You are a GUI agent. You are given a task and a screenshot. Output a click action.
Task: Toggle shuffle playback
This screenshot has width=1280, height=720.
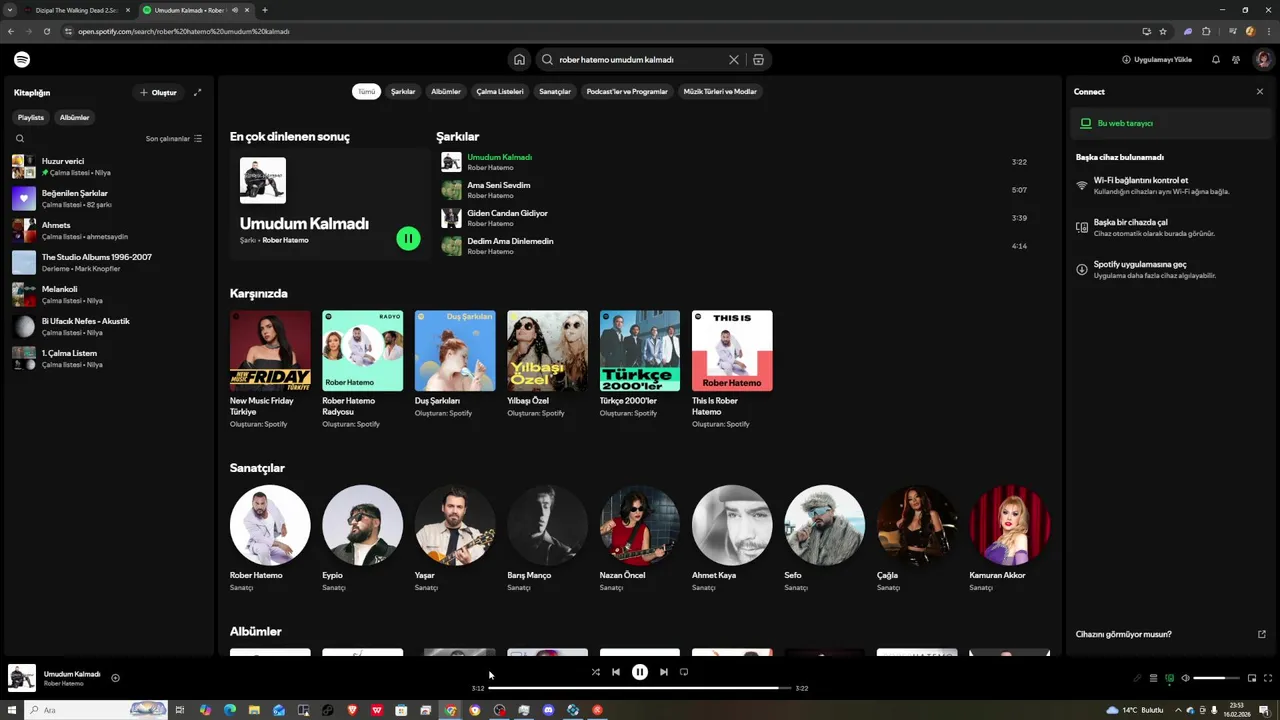pos(596,672)
